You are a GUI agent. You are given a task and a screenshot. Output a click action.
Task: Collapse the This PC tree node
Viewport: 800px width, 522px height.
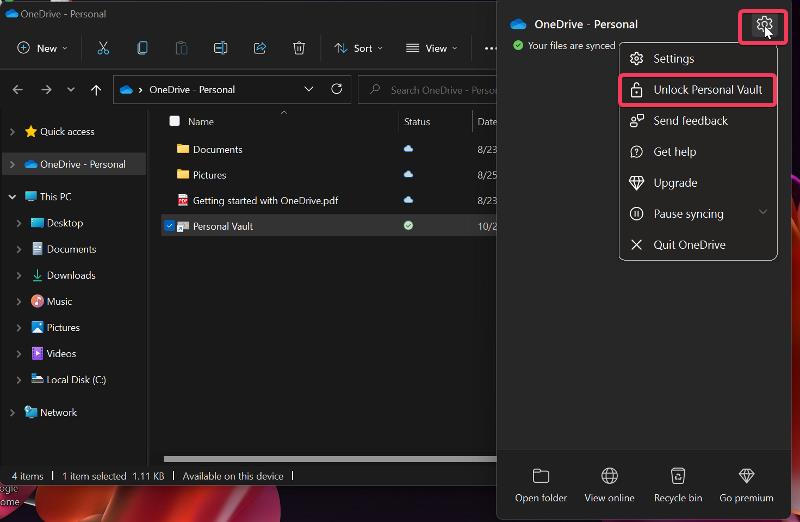12,196
